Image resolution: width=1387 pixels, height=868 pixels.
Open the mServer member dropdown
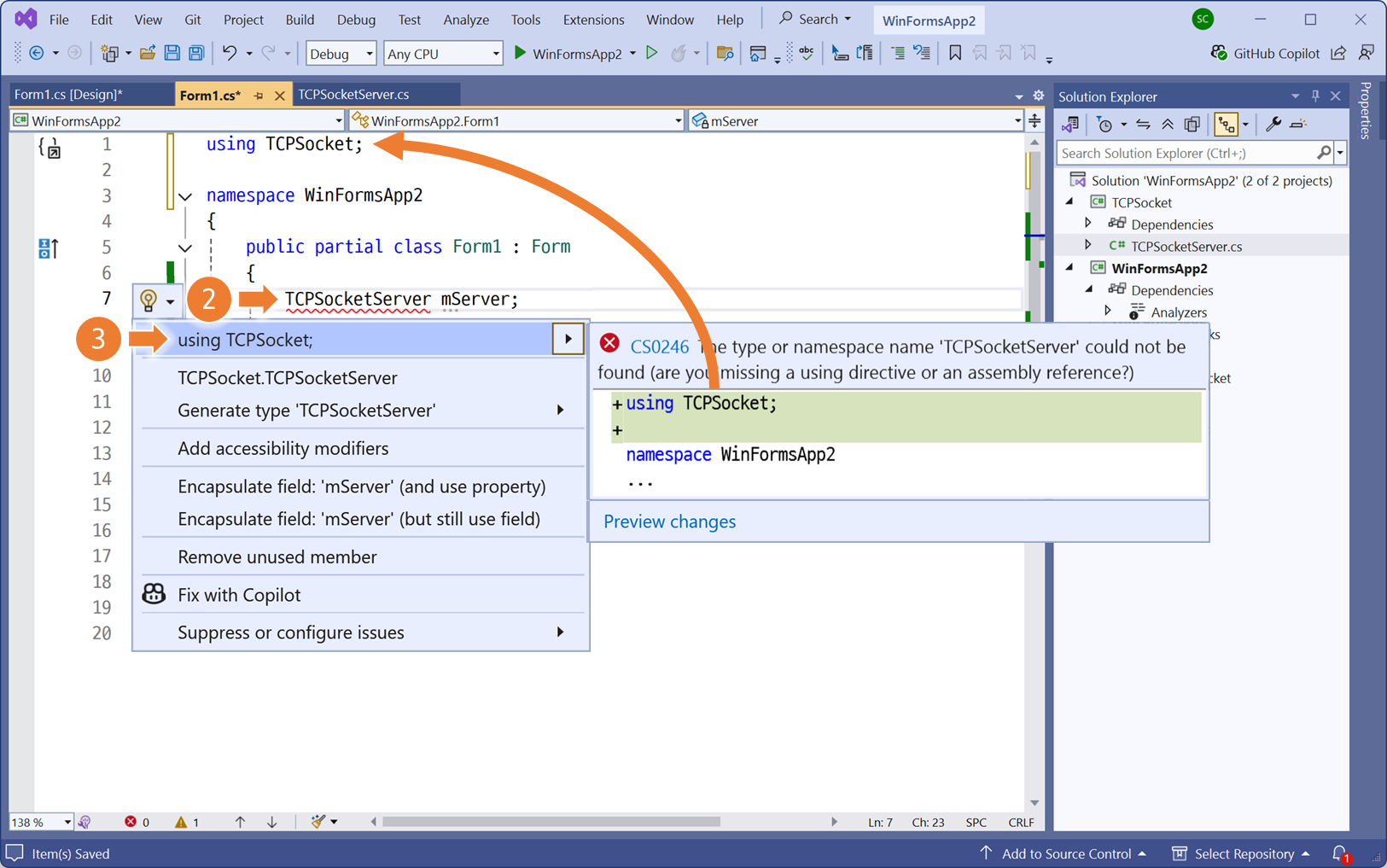tap(856, 120)
